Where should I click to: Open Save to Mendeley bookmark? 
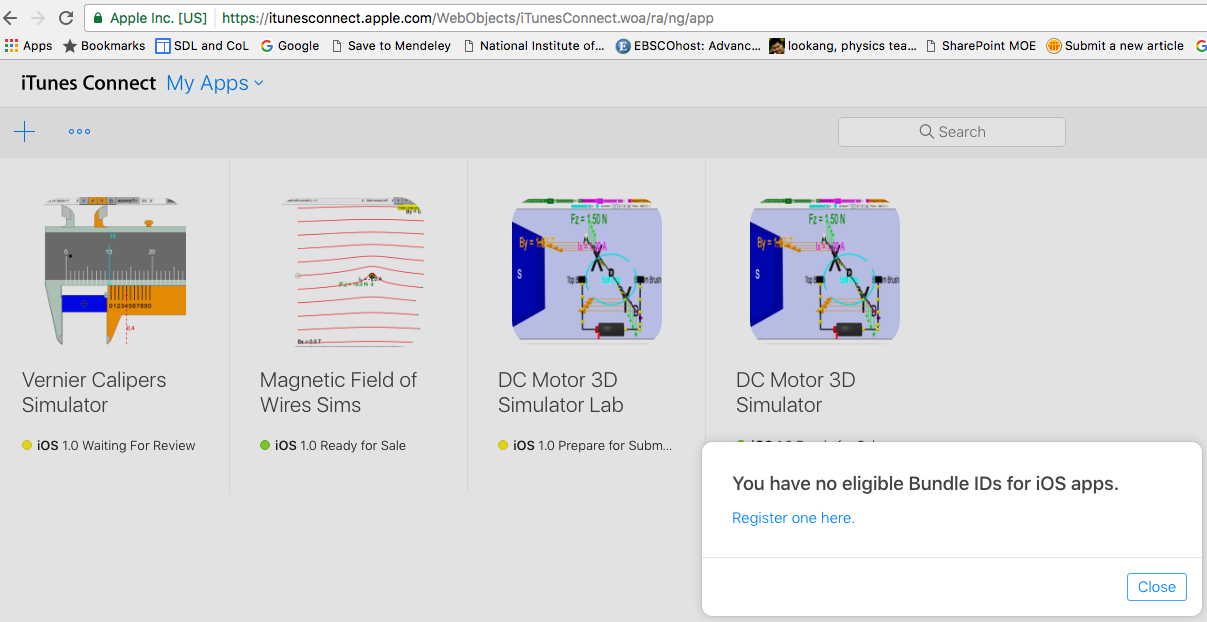pyautogui.click(x=391, y=45)
